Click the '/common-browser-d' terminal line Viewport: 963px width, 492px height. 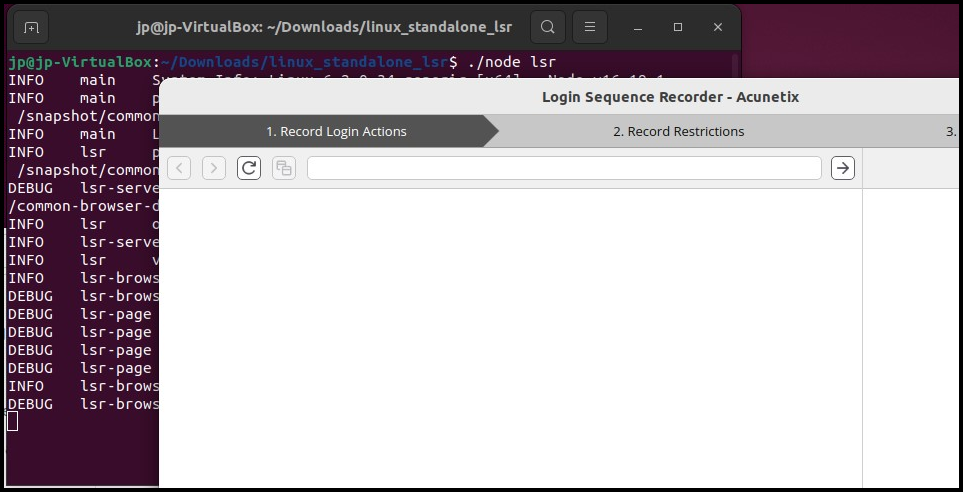84,206
